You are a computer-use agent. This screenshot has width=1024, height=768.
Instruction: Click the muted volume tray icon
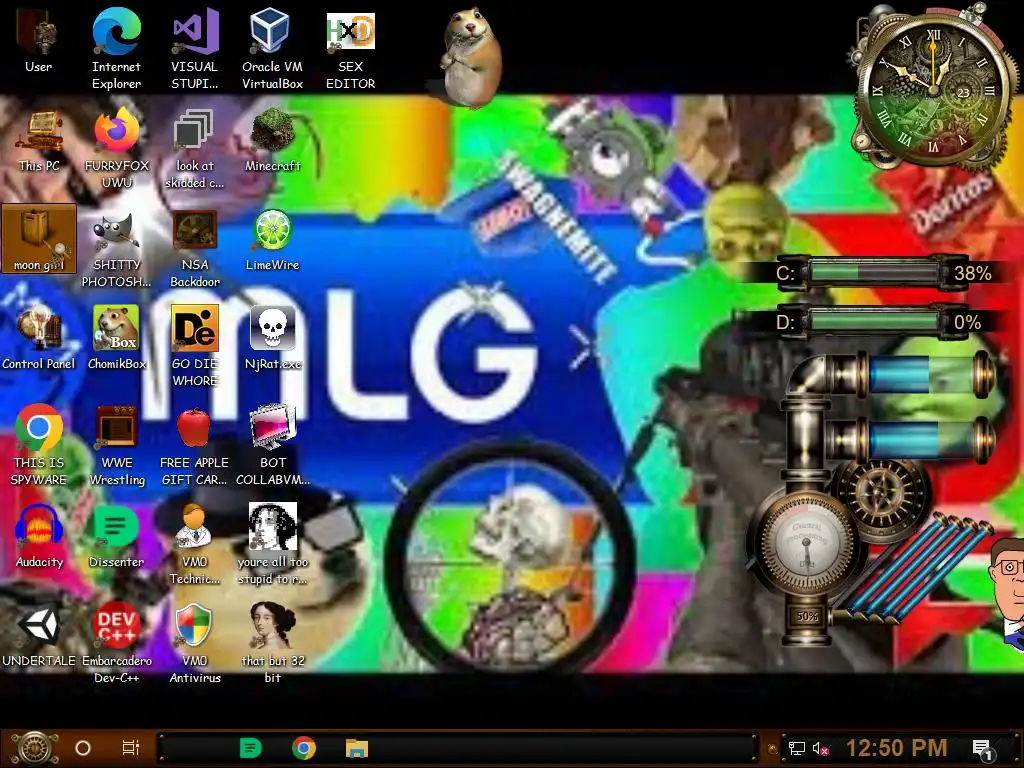tap(820, 748)
